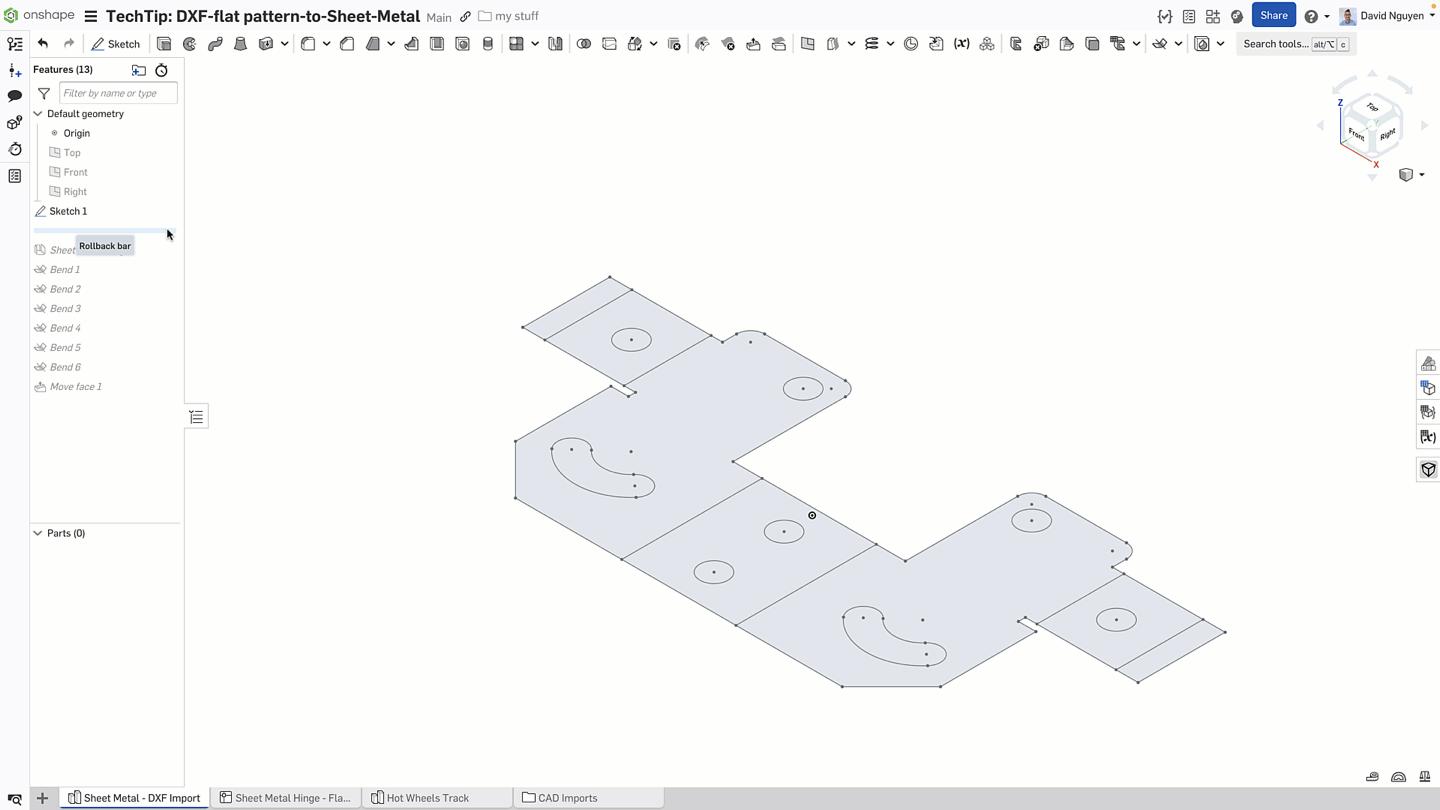Screen dimensions: 1440x810
Task: Click the link icon next to Main
Action: click(x=465, y=16)
